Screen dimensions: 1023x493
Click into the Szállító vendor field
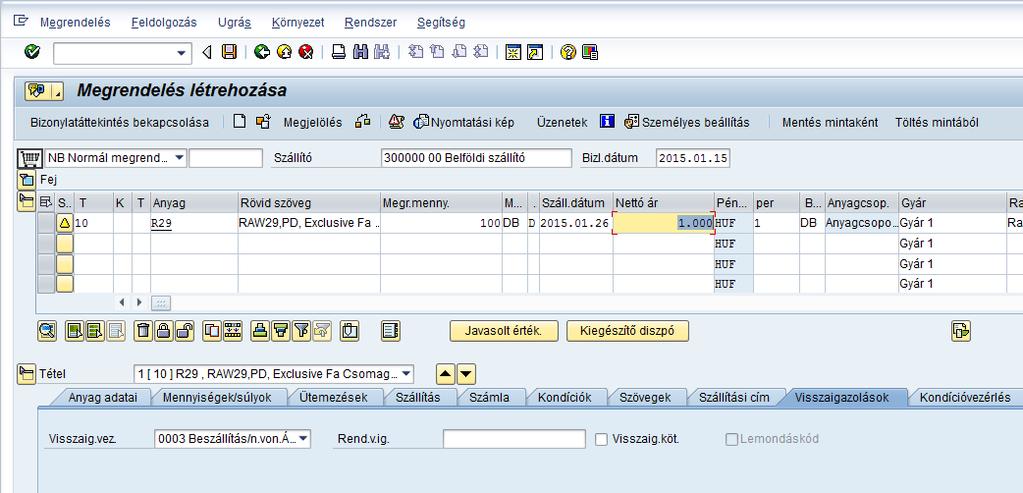pos(476,158)
